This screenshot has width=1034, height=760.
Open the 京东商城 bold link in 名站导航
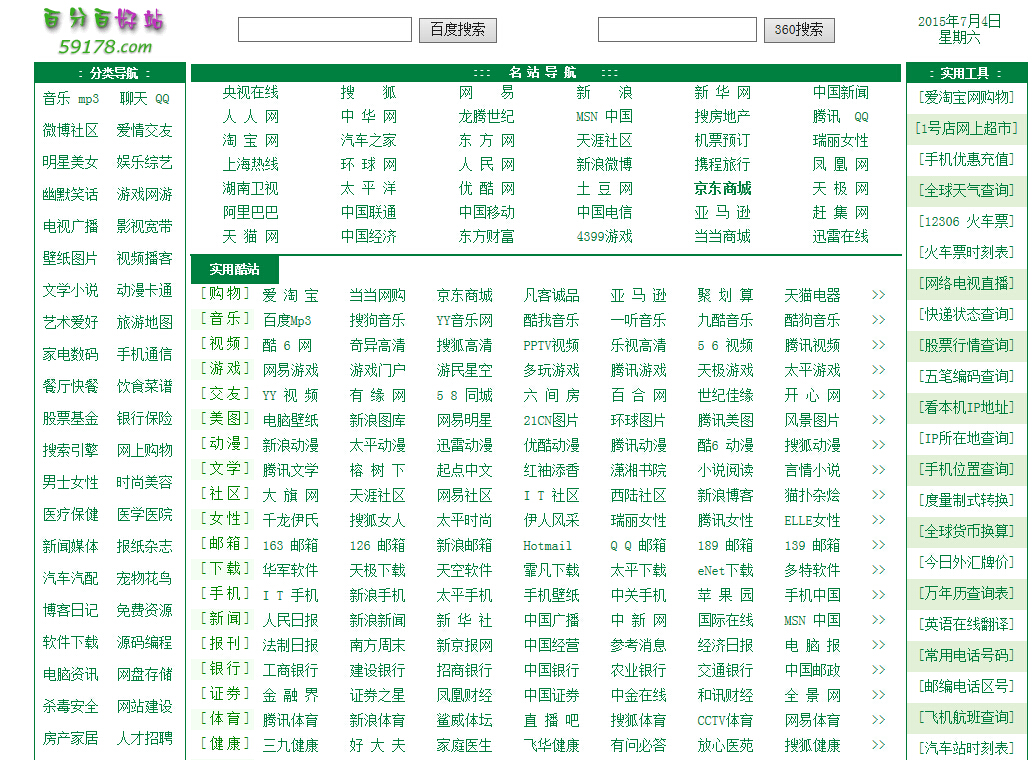[723, 189]
